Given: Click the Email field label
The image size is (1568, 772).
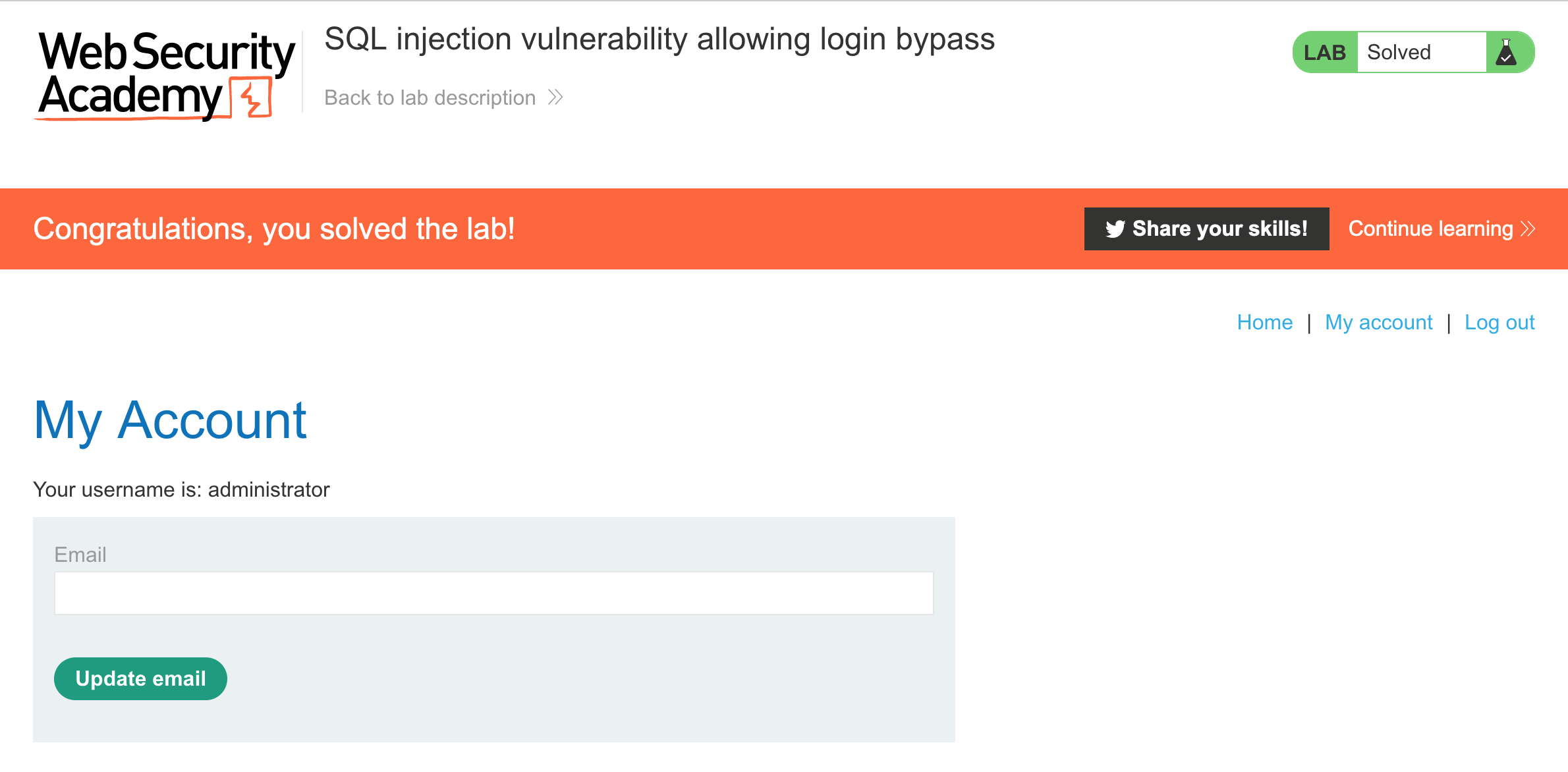Looking at the screenshot, I should pos(80,555).
